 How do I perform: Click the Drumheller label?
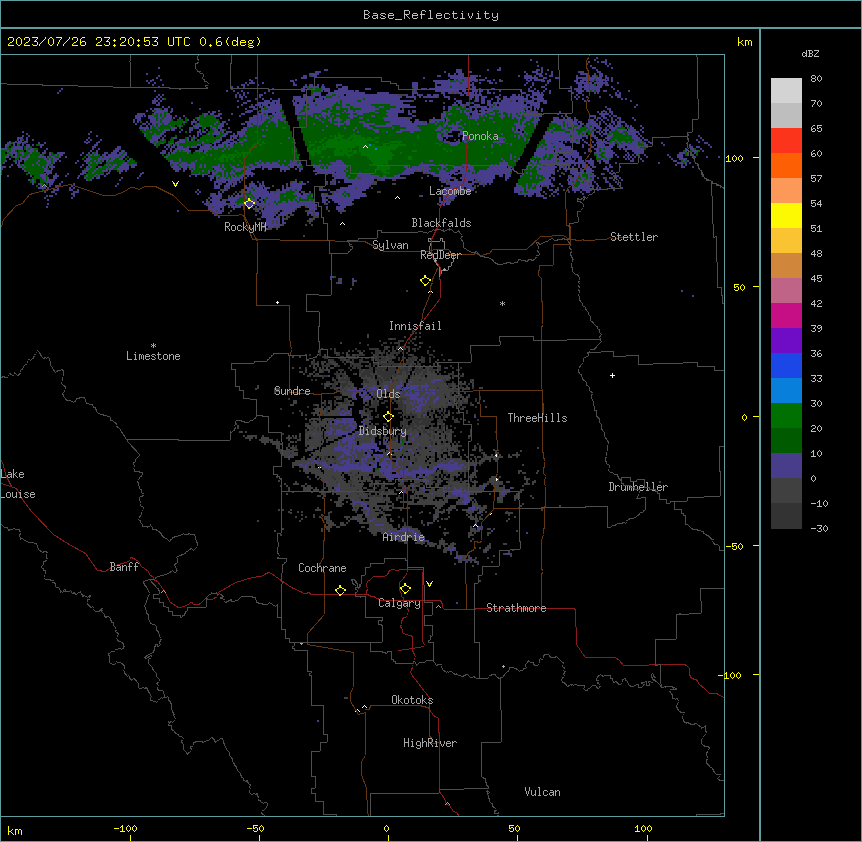(638, 487)
